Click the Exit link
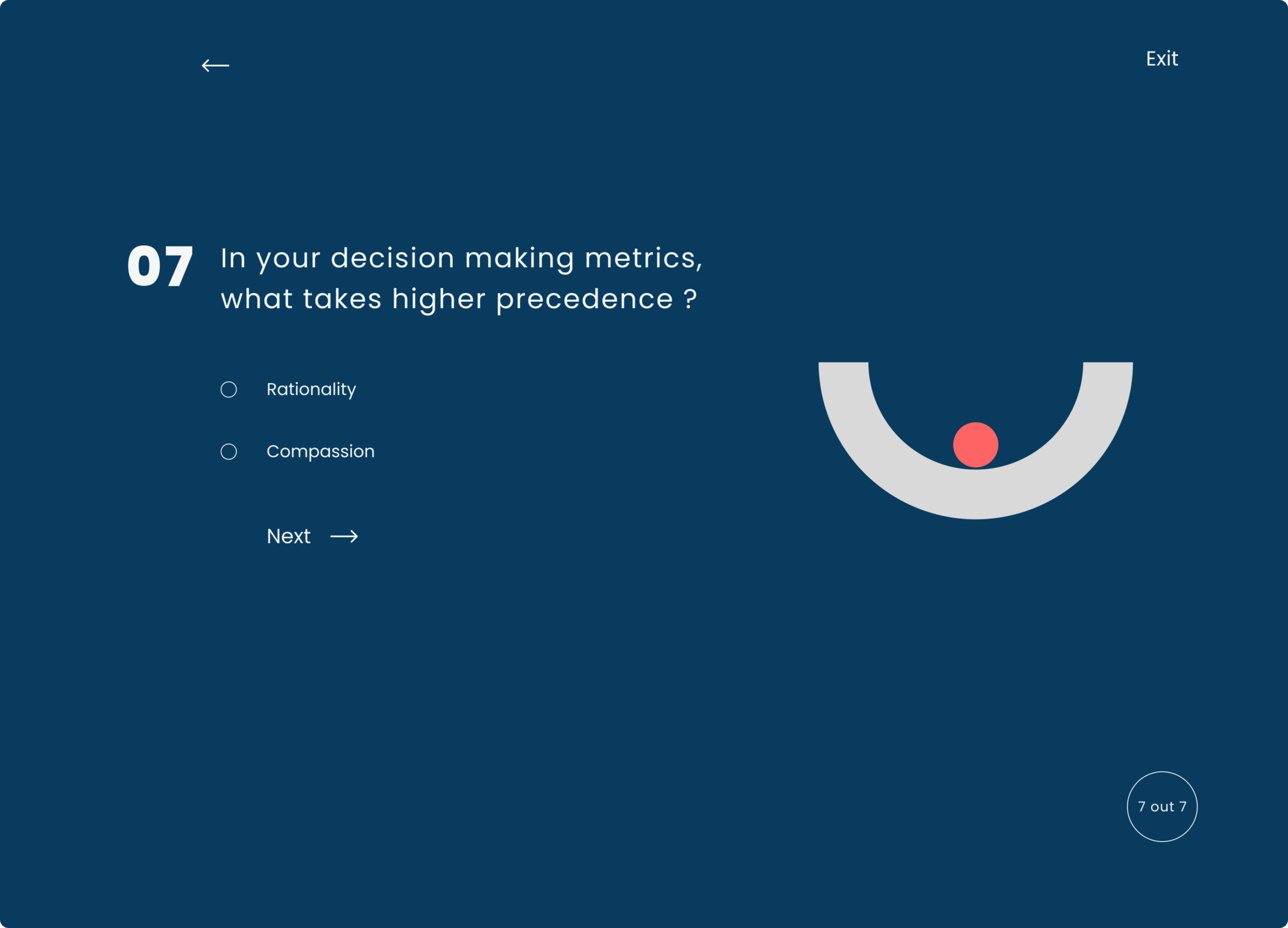Image resolution: width=1288 pixels, height=928 pixels. click(1161, 58)
